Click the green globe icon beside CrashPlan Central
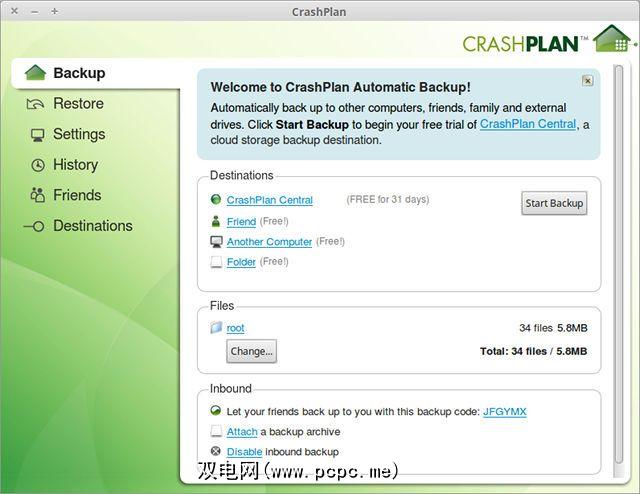Image resolution: width=640 pixels, height=494 pixels. [x=216, y=199]
